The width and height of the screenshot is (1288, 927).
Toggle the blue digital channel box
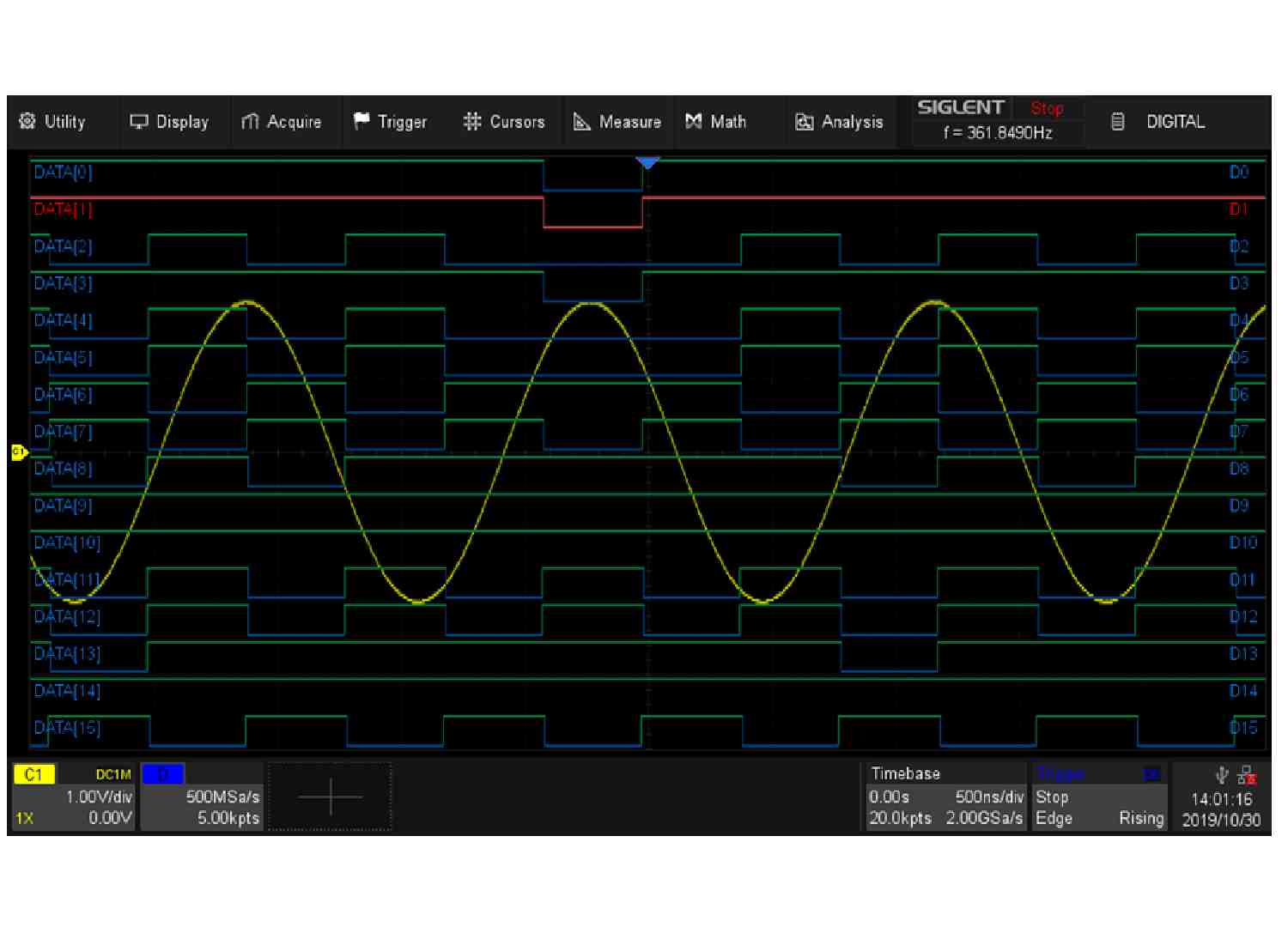coord(163,774)
